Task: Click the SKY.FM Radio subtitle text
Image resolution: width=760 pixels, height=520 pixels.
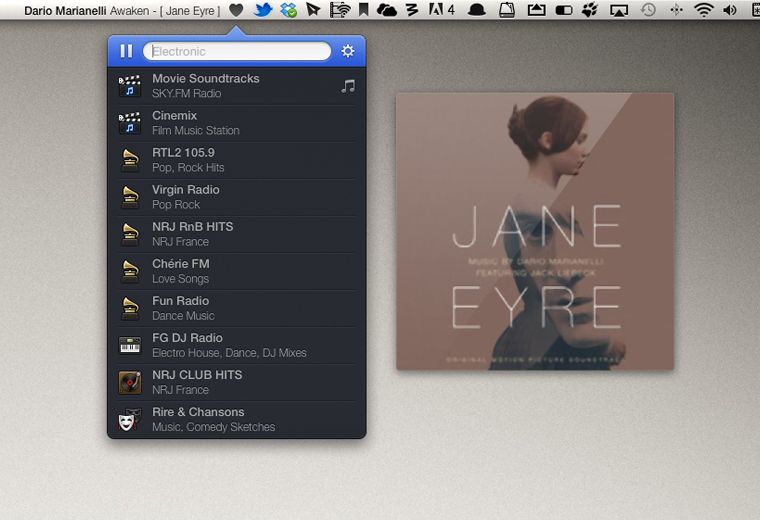Action: [x=187, y=94]
